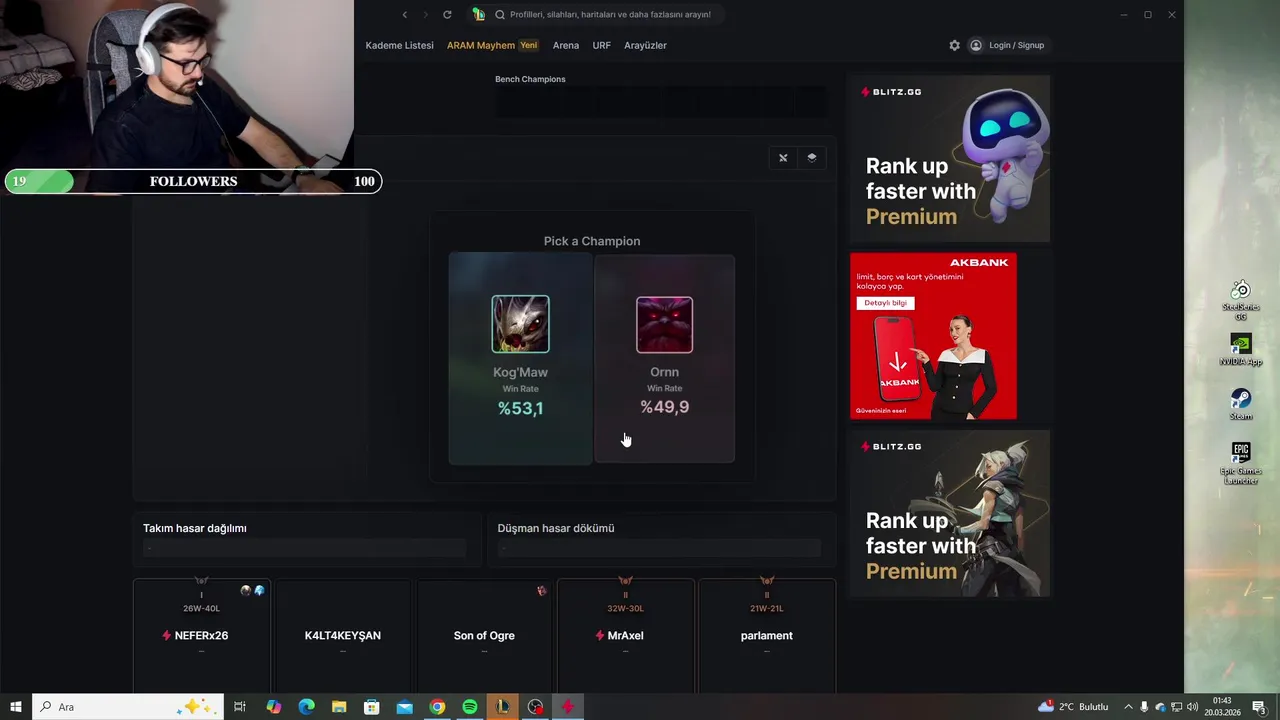
Task: Switch to the Arena tab
Action: [x=566, y=45]
